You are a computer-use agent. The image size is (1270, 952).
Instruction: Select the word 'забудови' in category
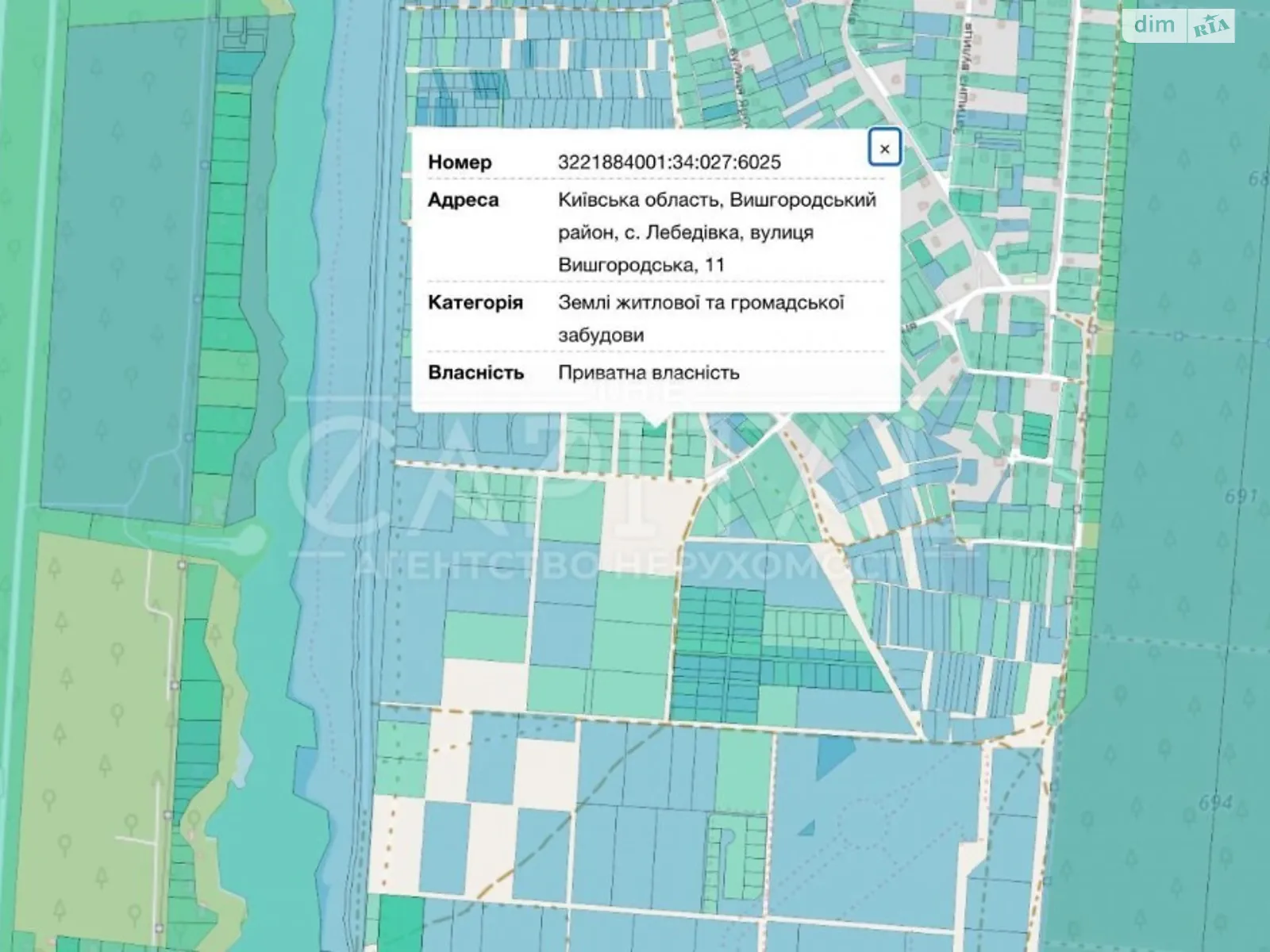601,335
